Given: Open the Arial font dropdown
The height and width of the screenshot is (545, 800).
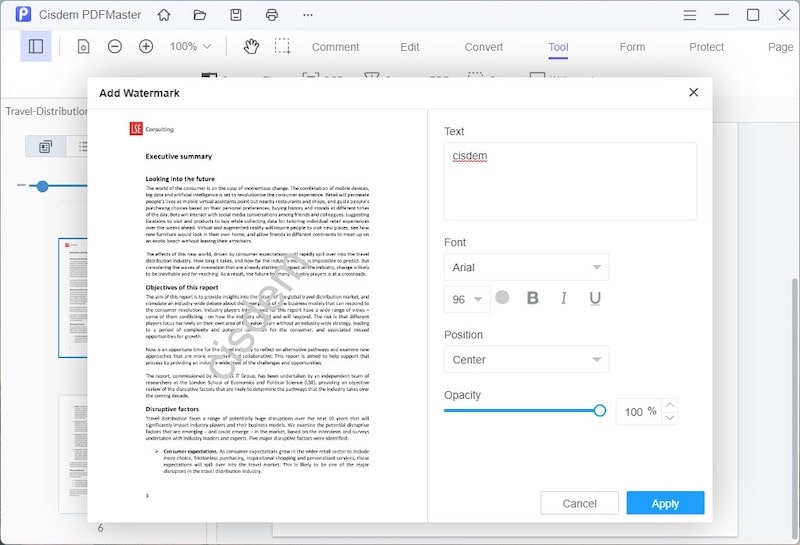Looking at the screenshot, I should (526, 267).
